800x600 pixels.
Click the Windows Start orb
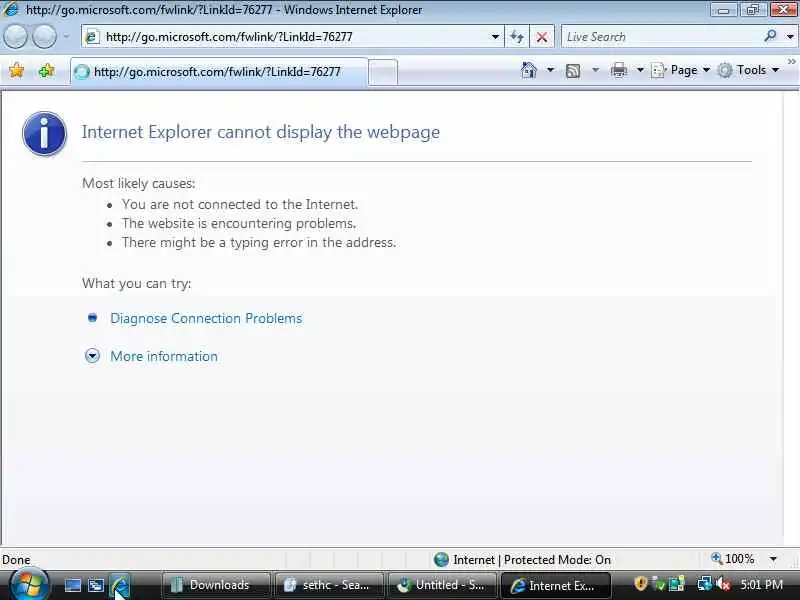(x=29, y=585)
